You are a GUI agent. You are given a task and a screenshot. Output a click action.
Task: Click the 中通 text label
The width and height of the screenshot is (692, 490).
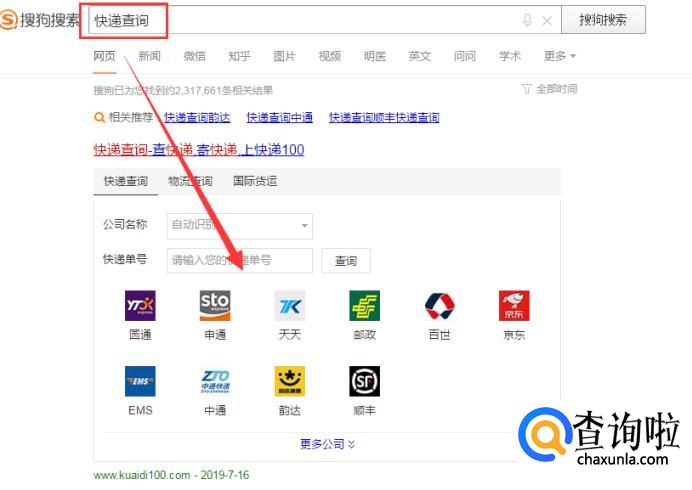point(215,411)
